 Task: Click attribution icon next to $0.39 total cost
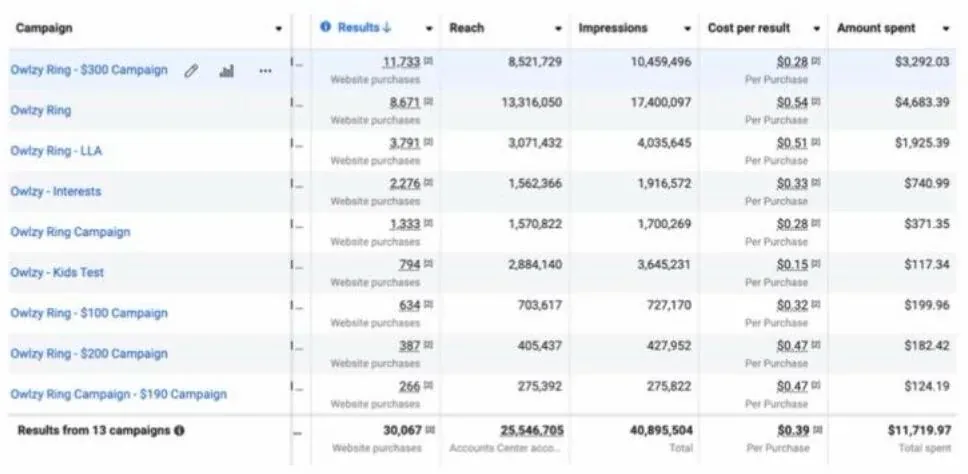click(x=817, y=430)
